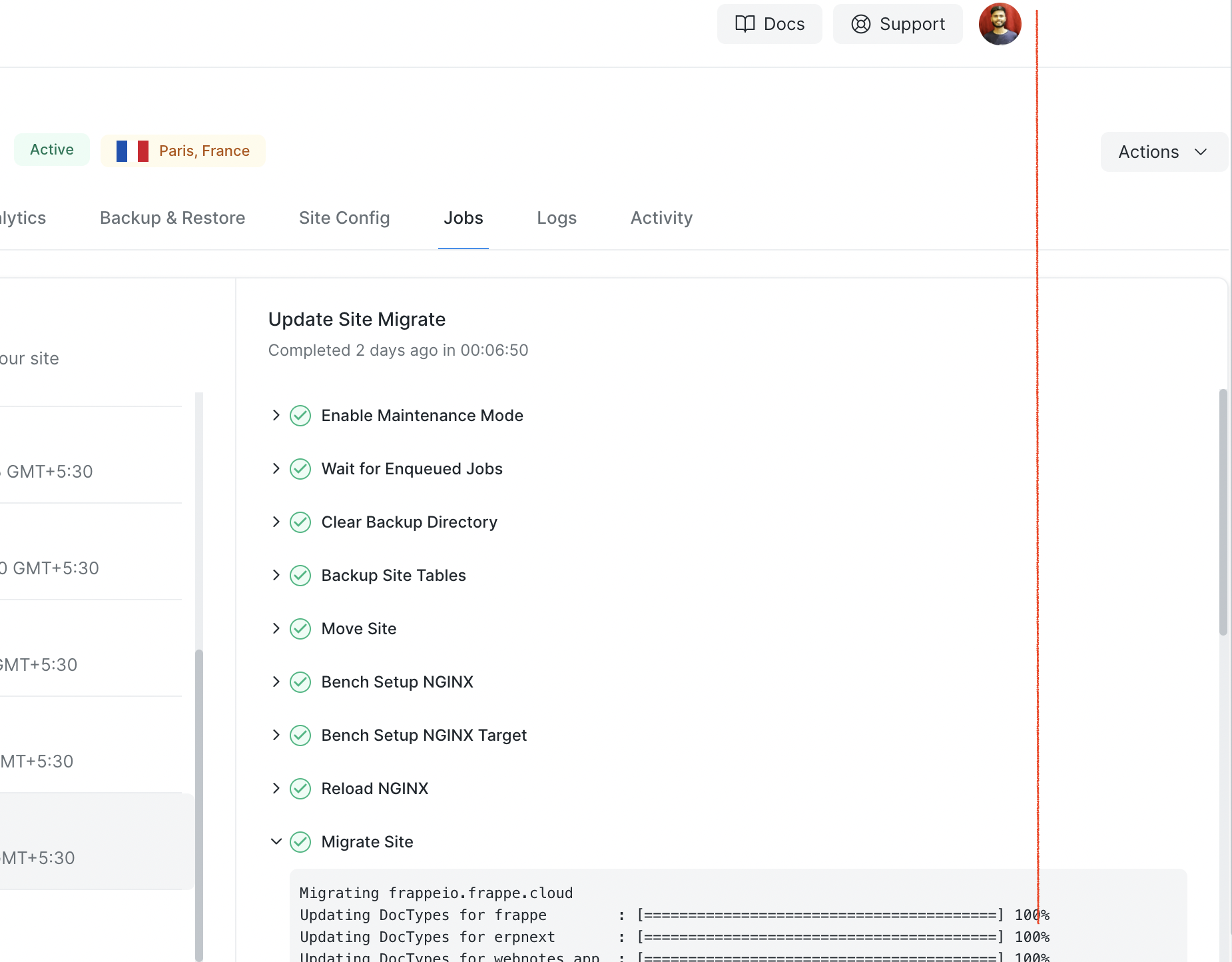
Task: Collapse the Migrate Site step
Action: 276,841
